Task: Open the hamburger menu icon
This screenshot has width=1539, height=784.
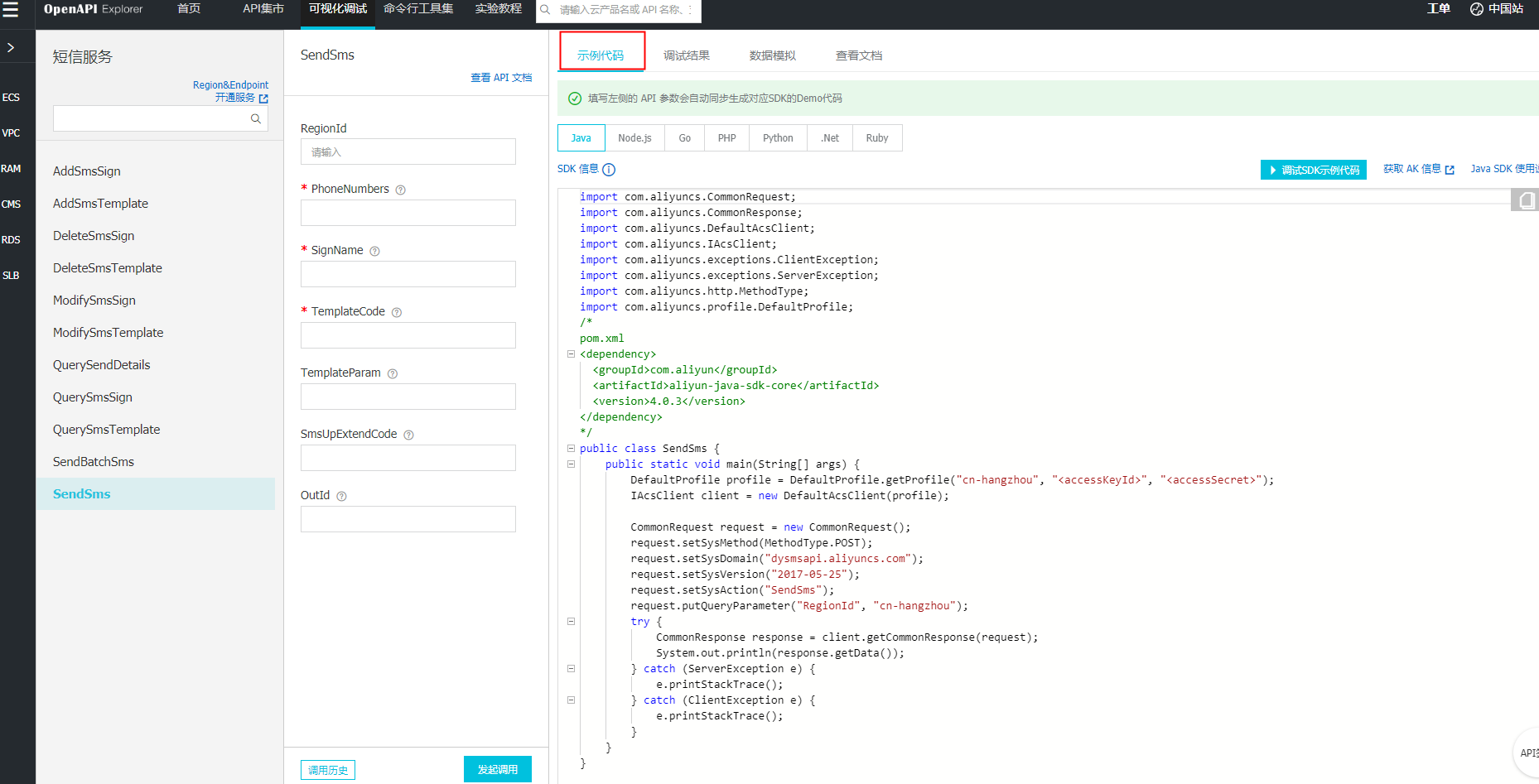Action: (x=10, y=9)
